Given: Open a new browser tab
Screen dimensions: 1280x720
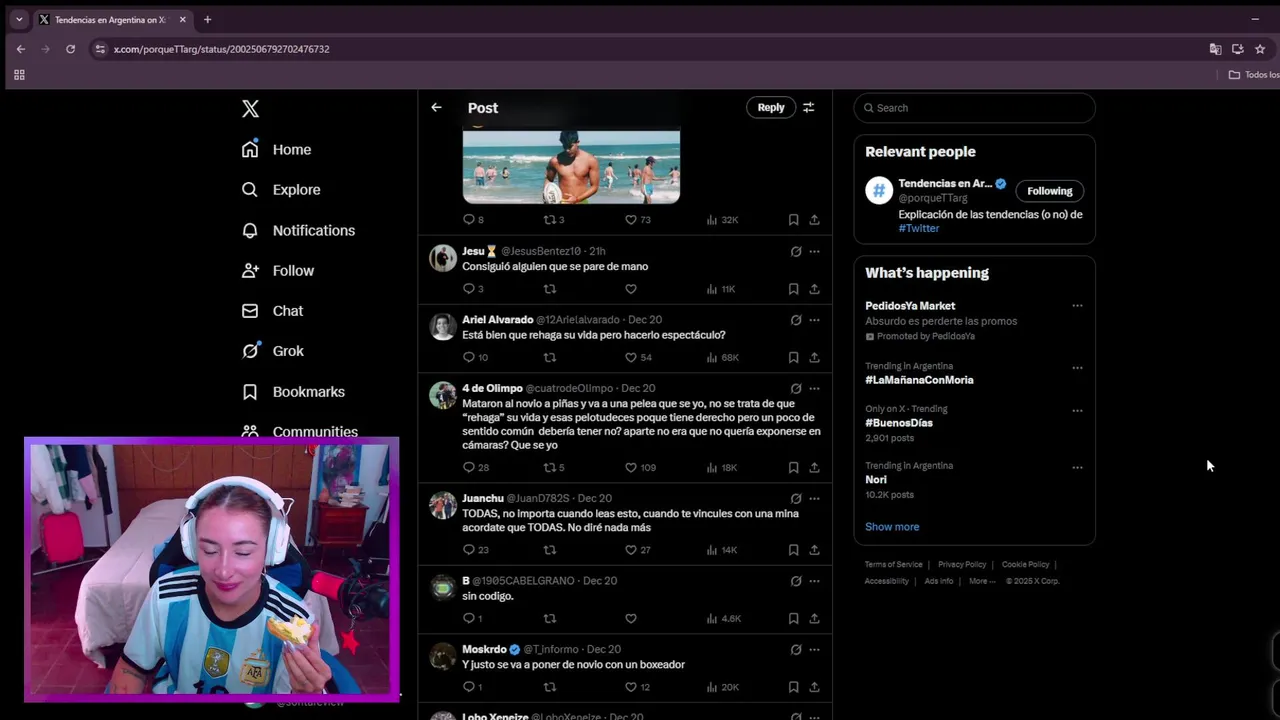Looking at the screenshot, I should 207,19.
